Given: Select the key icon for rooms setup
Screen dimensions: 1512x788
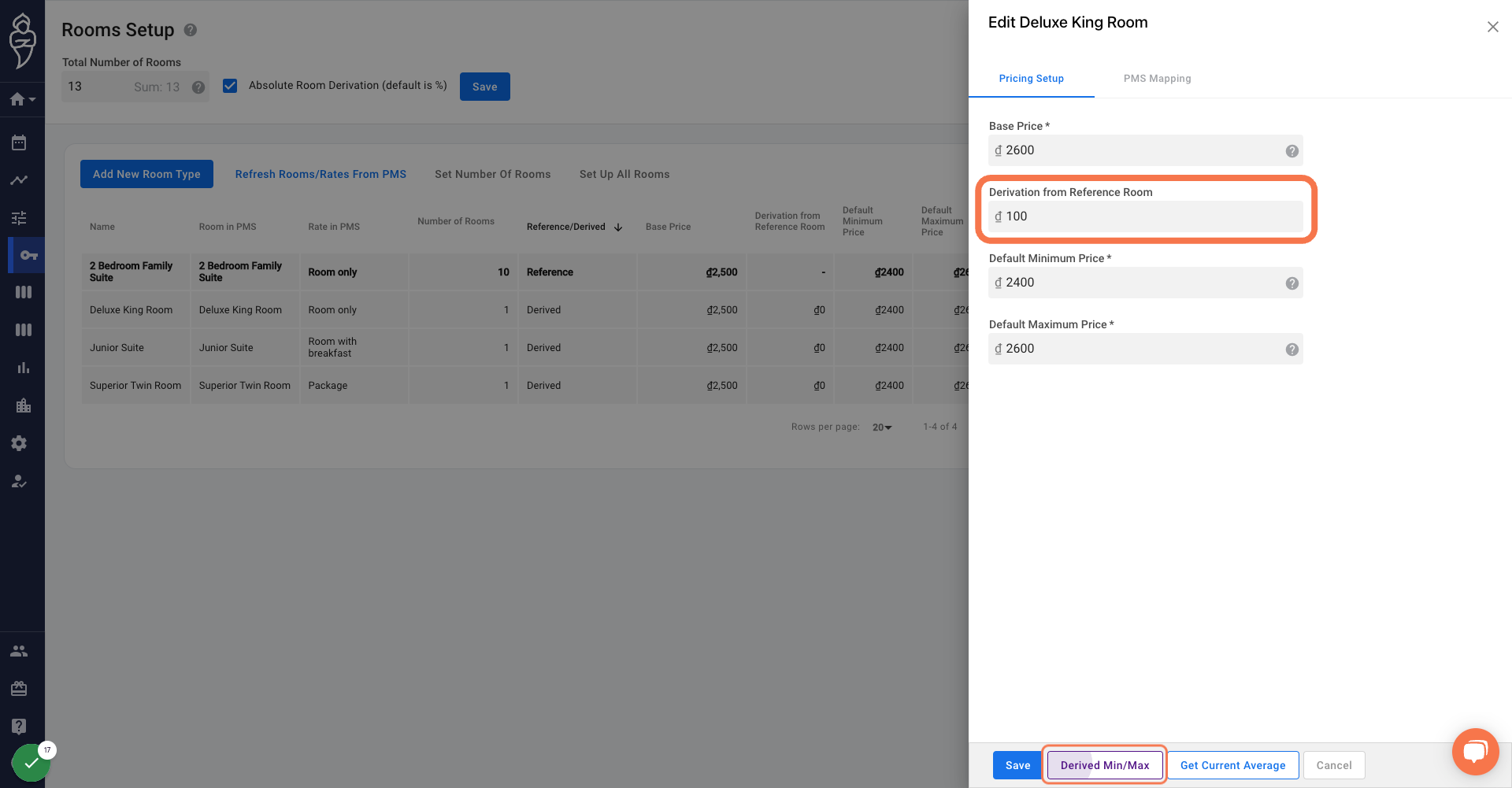Looking at the screenshot, I should pos(28,255).
